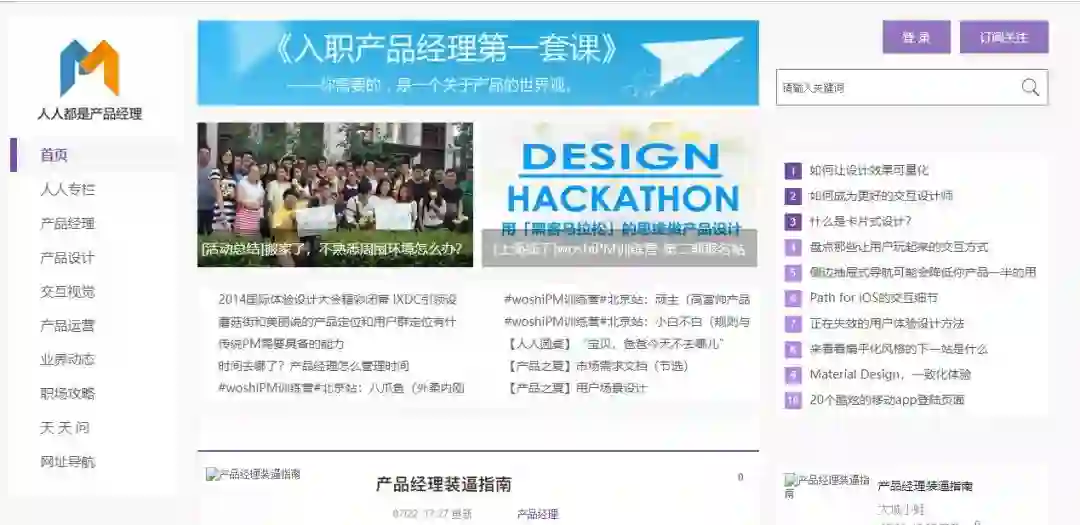
Task: Open article 蘑菇街和美丽说的产品定位
Action: click(338, 322)
